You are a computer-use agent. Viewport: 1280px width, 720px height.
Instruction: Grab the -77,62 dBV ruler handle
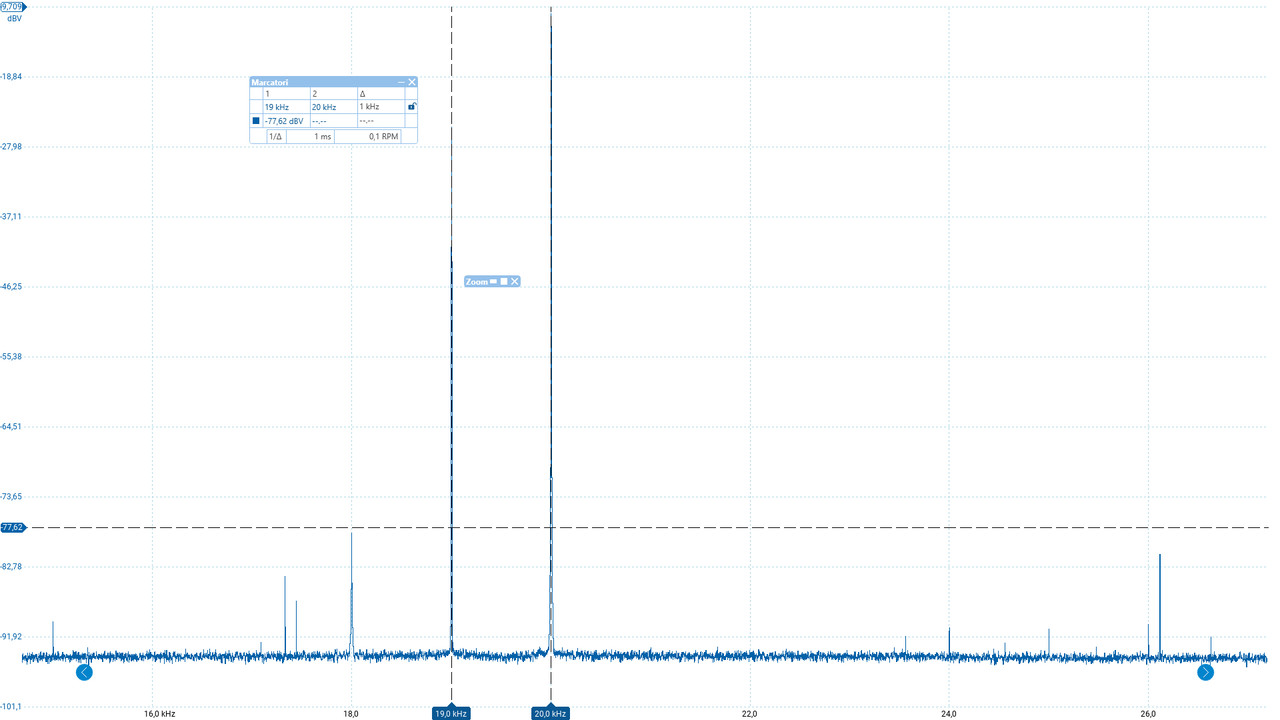pos(13,527)
